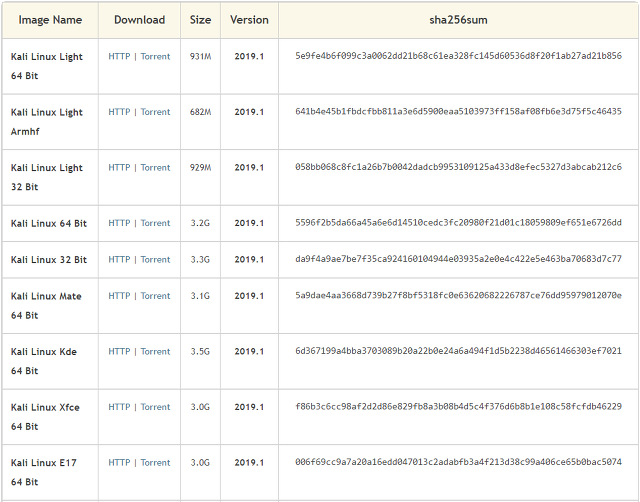Select the Kali Linux 64 Bit name cell
This screenshot has width=640, height=502.
[49, 223]
